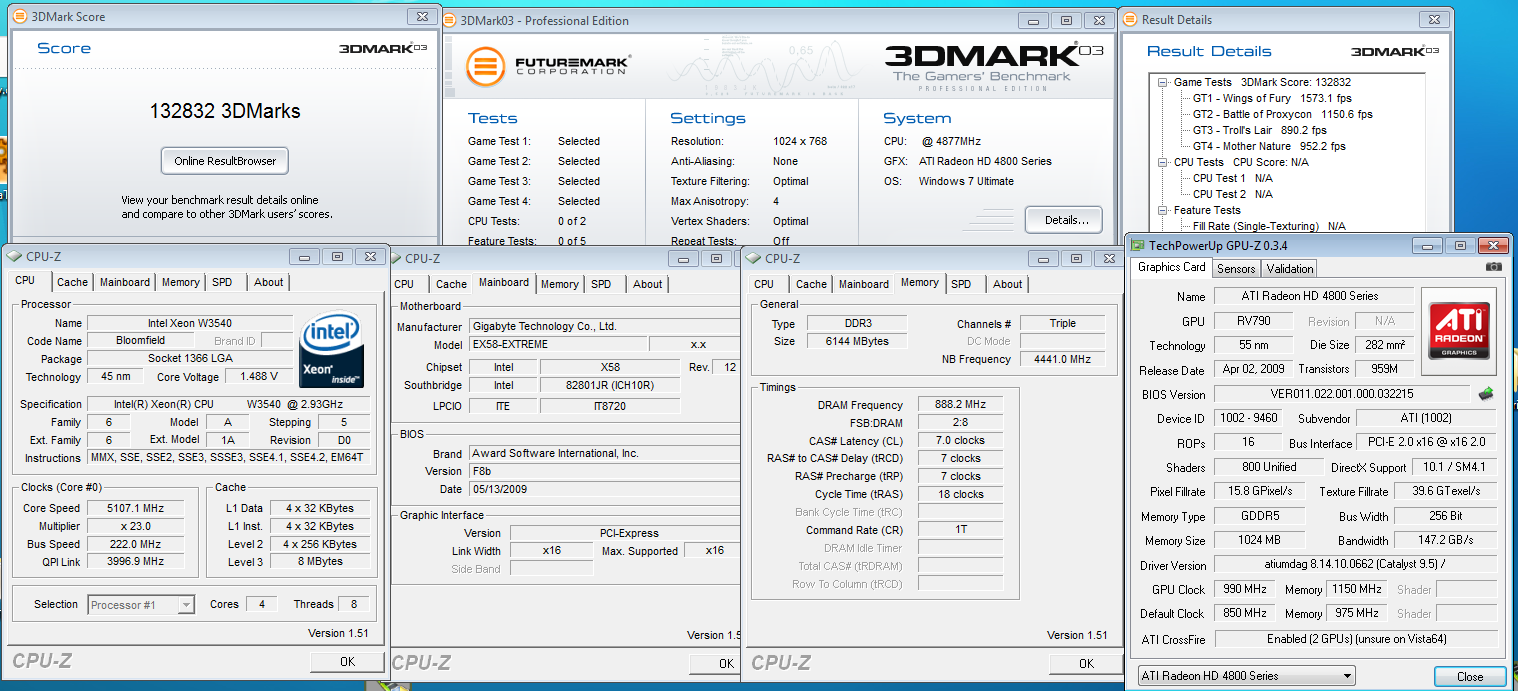Click the '132832 3DMarks' score text

click(225, 111)
